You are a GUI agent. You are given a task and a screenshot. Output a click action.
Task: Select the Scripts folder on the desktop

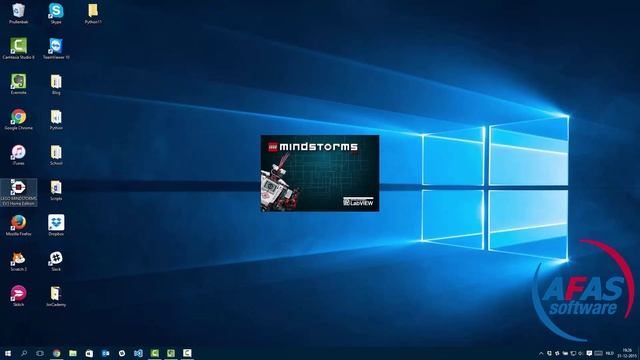point(56,190)
